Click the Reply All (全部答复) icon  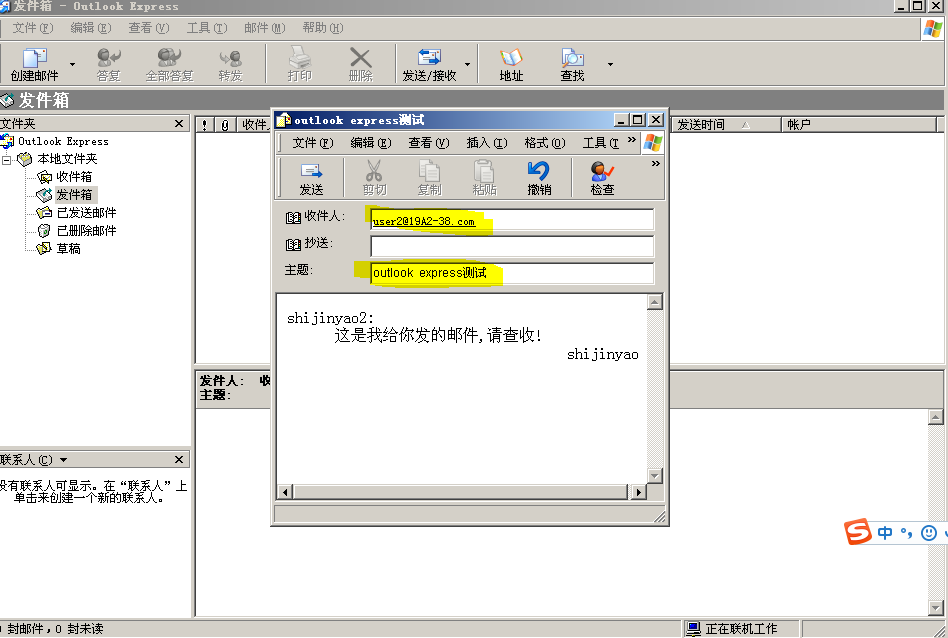tap(169, 57)
